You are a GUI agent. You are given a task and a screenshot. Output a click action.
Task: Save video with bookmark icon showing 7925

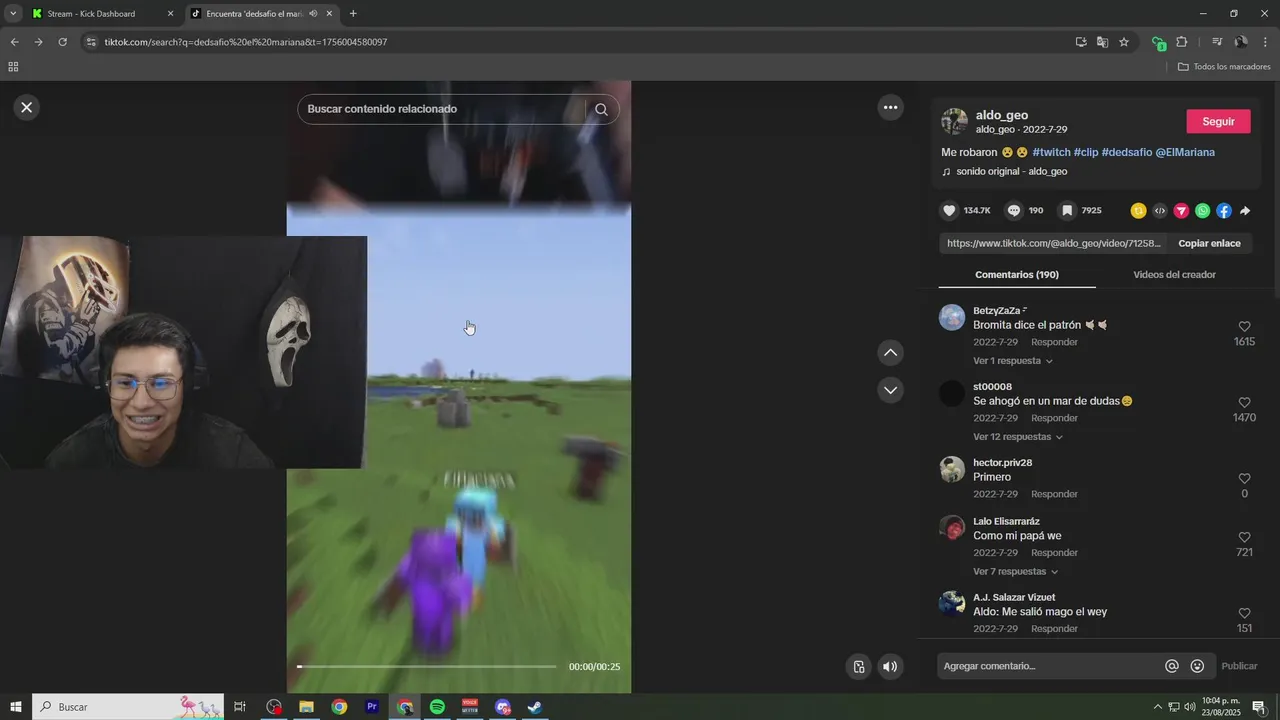(1067, 211)
